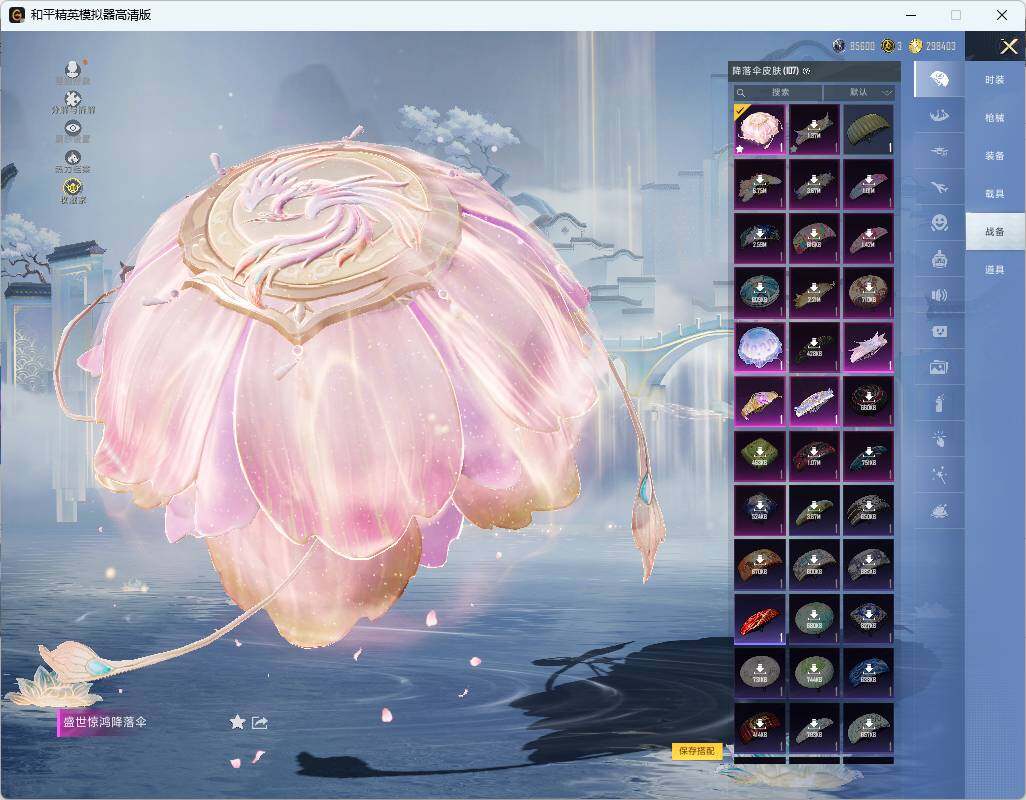Open the 默认 sort dropdown
The width and height of the screenshot is (1026, 800).
(x=858, y=93)
